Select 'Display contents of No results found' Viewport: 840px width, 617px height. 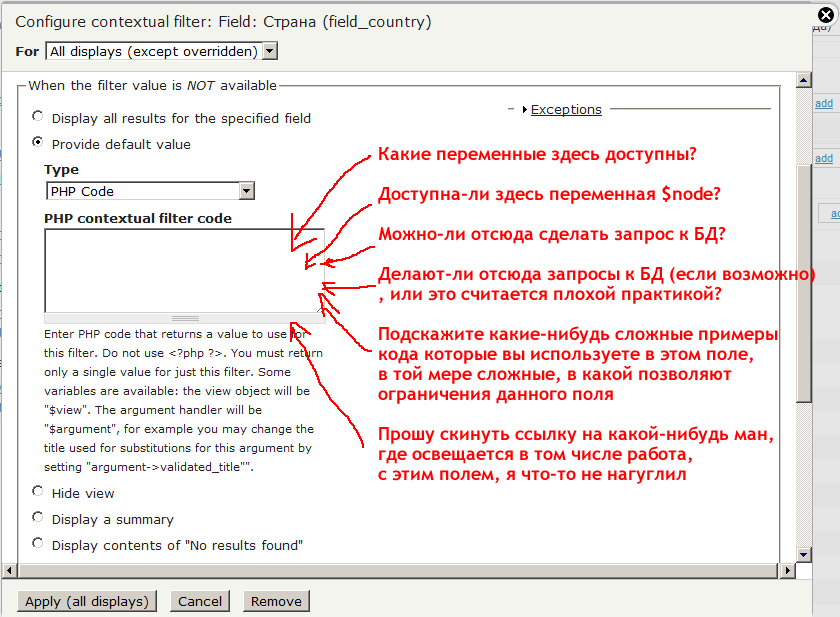pos(38,543)
